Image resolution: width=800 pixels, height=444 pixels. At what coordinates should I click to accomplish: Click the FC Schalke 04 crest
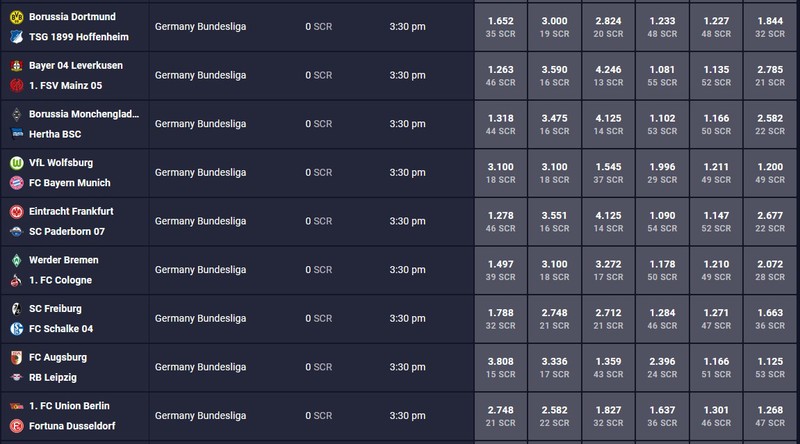[x=16, y=329]
